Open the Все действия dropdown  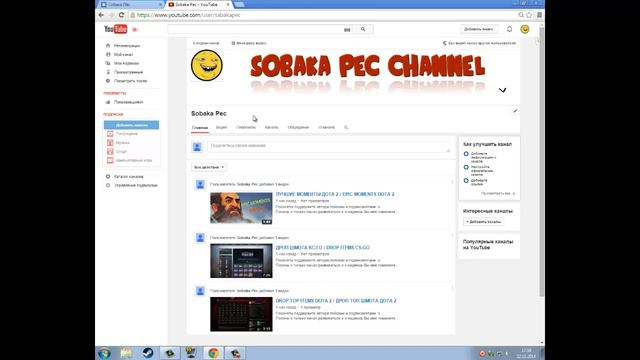point(209,167)
